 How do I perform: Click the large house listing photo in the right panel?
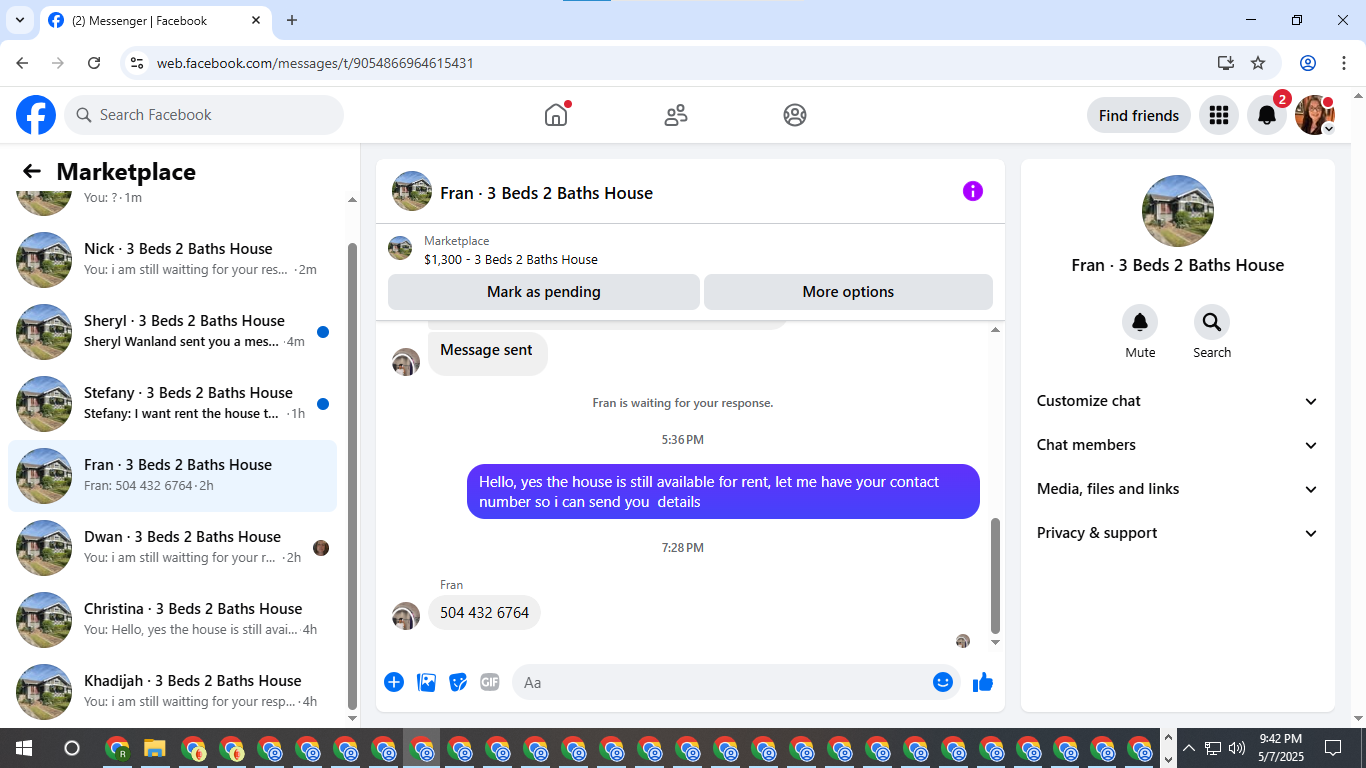1178,211
